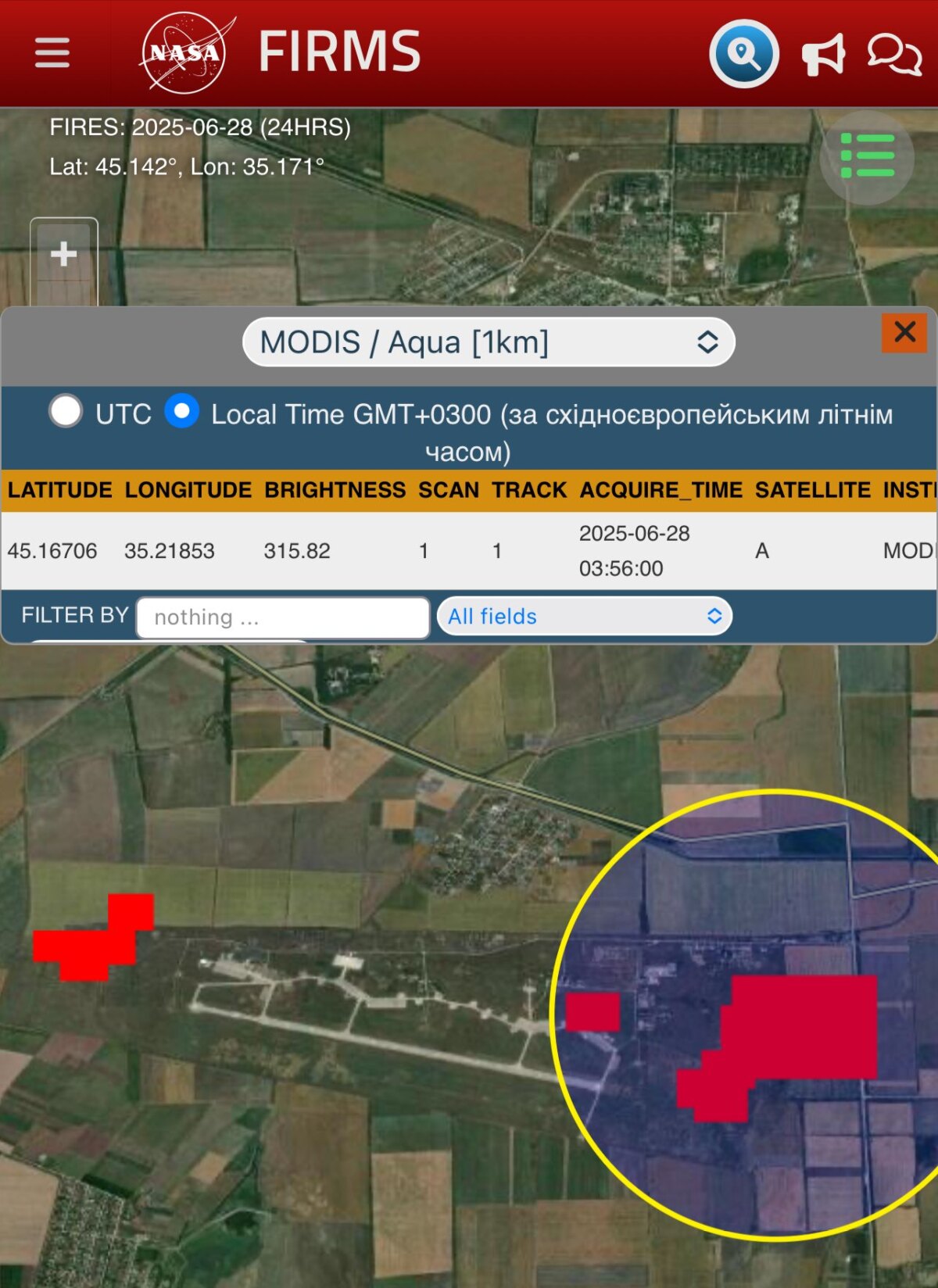This screenshot has width=938, height=1288.
Task: Click latitude value 45.16706
Action: coord(52,551)
